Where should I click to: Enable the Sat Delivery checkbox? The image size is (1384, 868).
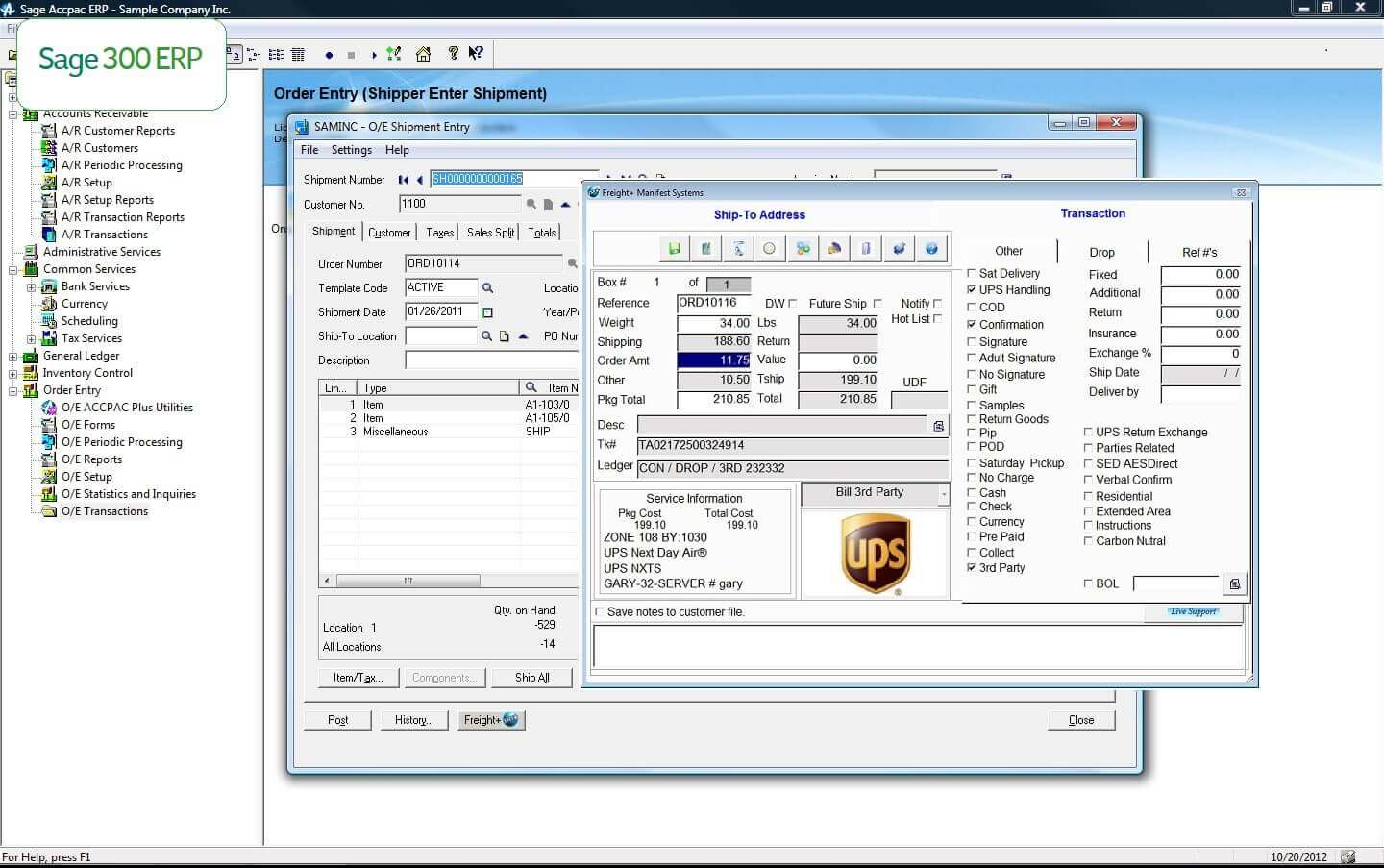(971, 273)
